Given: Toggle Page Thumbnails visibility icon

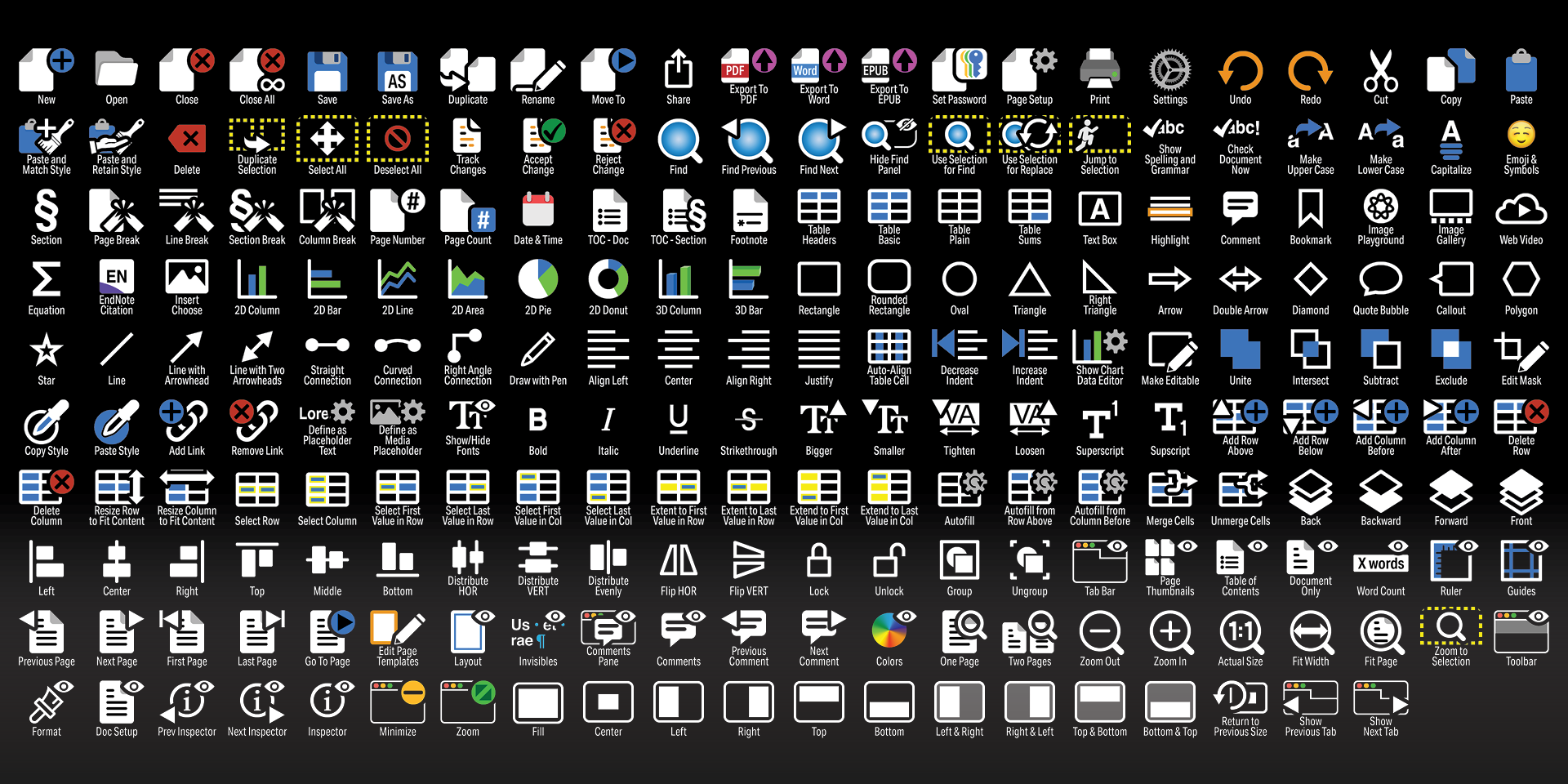Looking at the screenshot, I should pos(1170,558).
